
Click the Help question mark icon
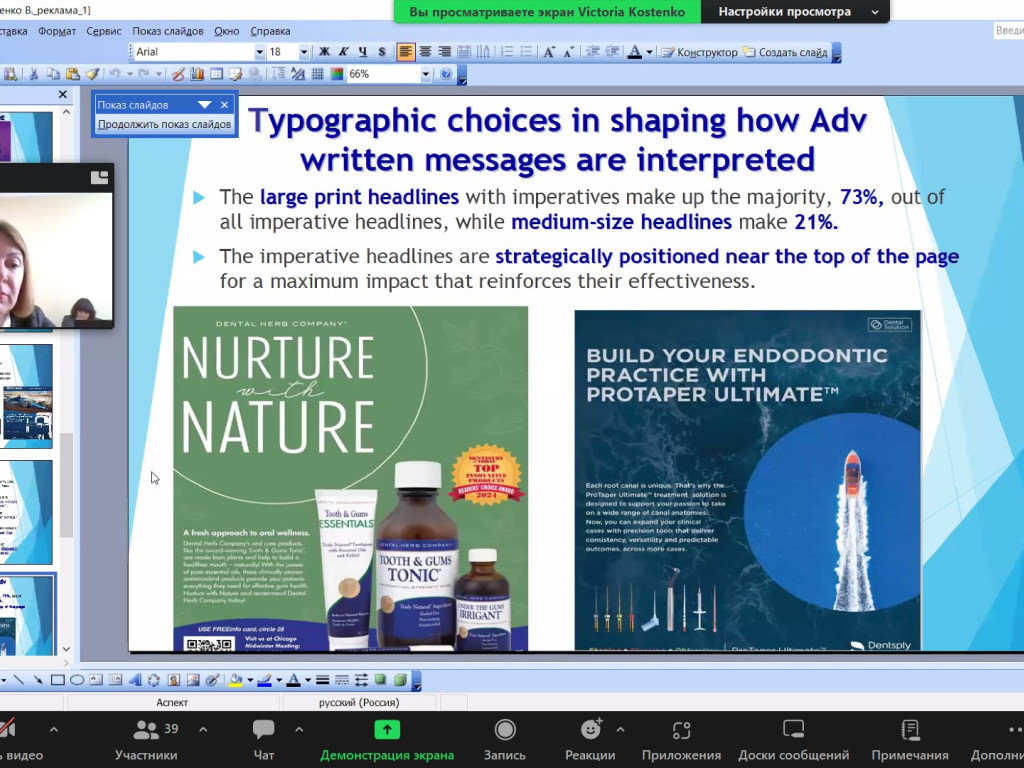point(445,74)
